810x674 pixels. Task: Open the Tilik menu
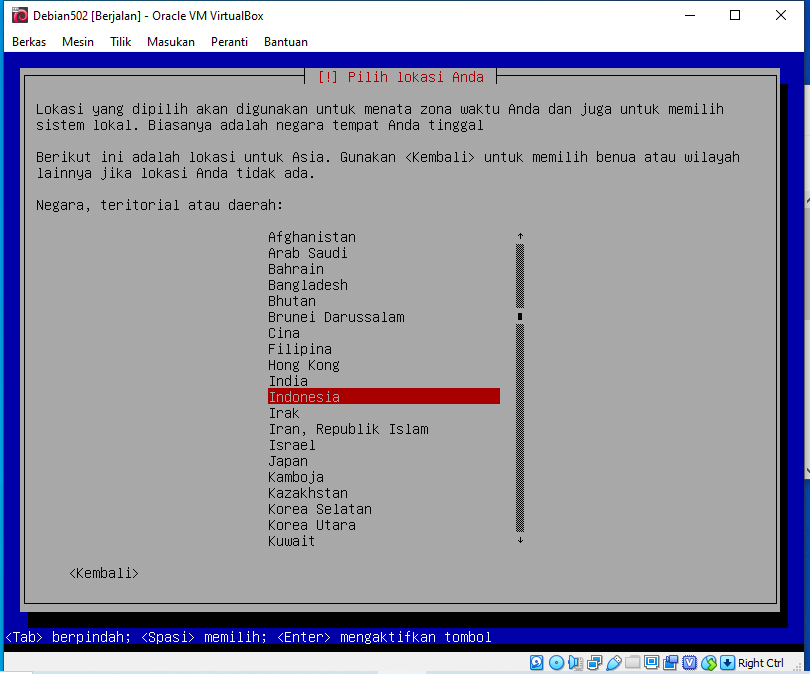pos(120,42)
